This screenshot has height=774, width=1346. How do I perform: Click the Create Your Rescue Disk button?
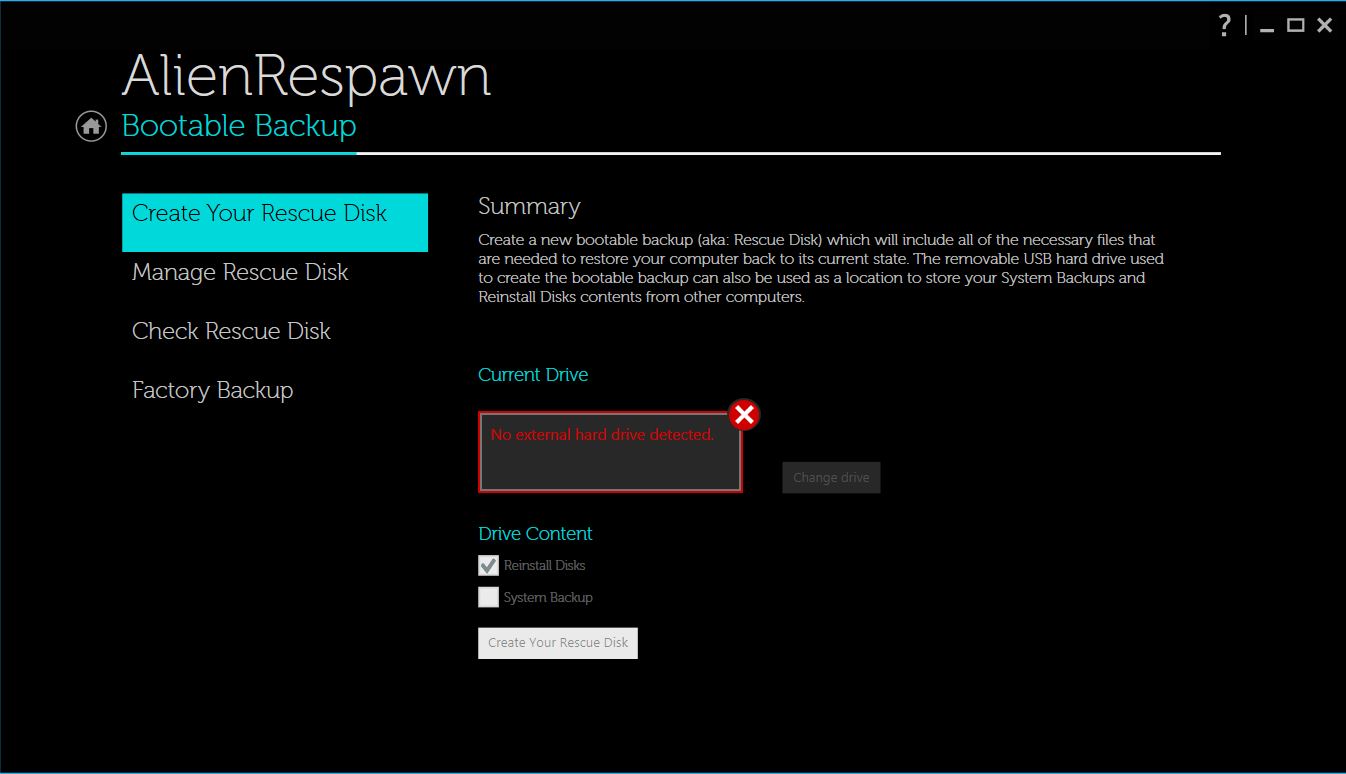(558, 642)
